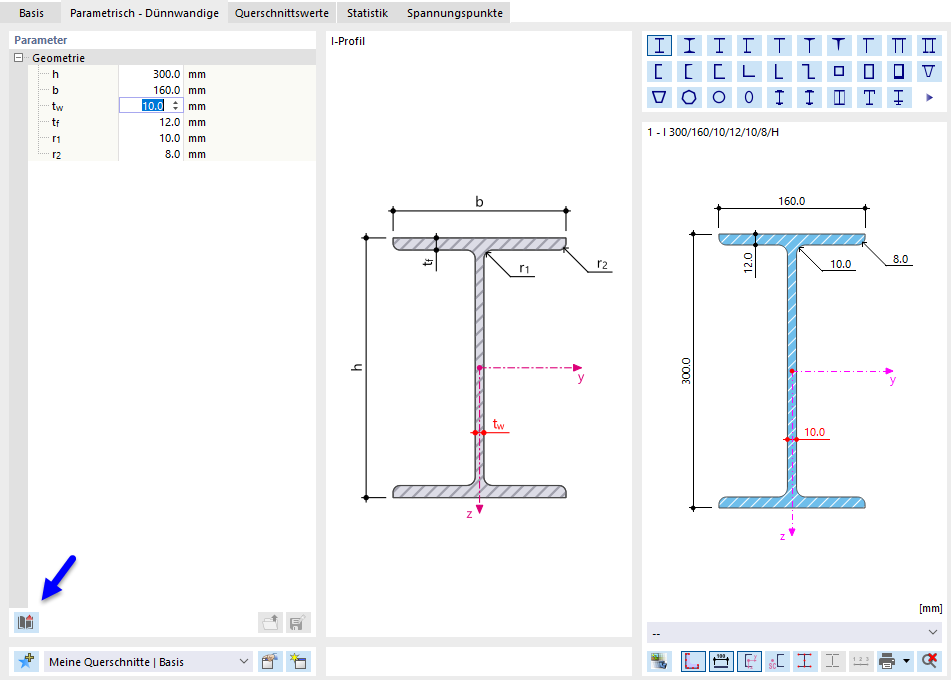
Task: Select the tf value 12.0 cell
Action: (151, 122)
